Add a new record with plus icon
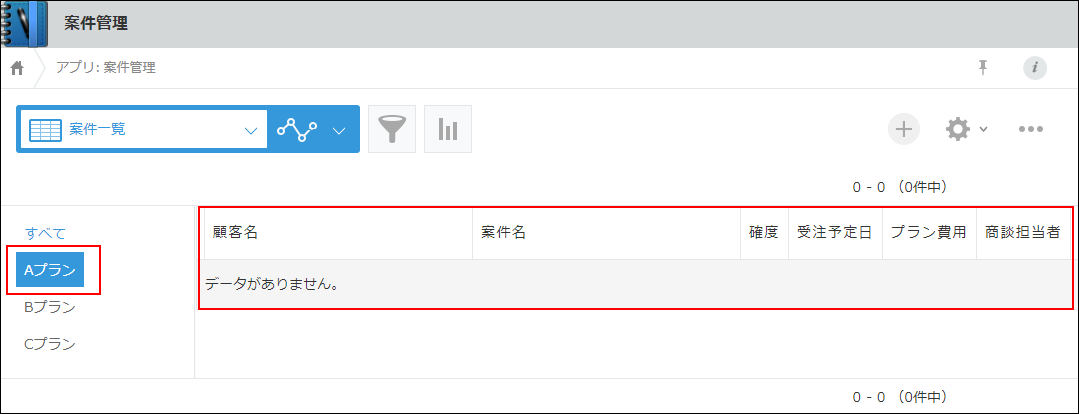This screenshot has width=1079, height=414. 904,129
